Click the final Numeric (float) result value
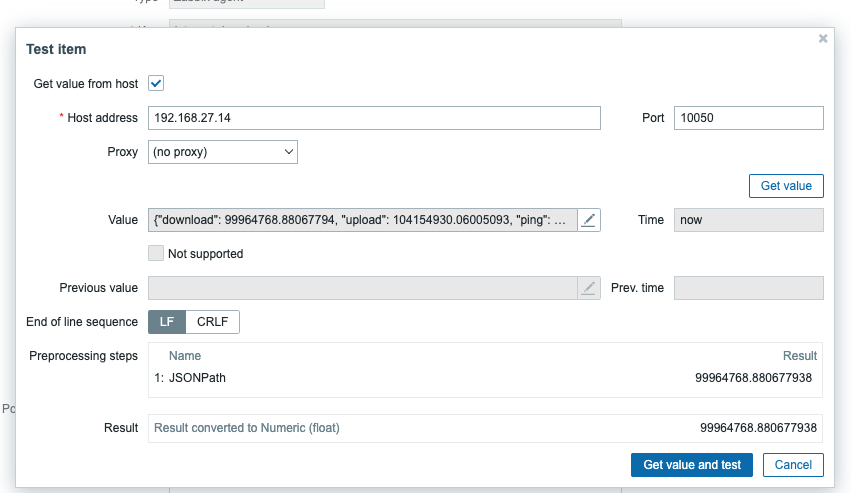This screenshot has width=851, height=493. click(760, 428)
